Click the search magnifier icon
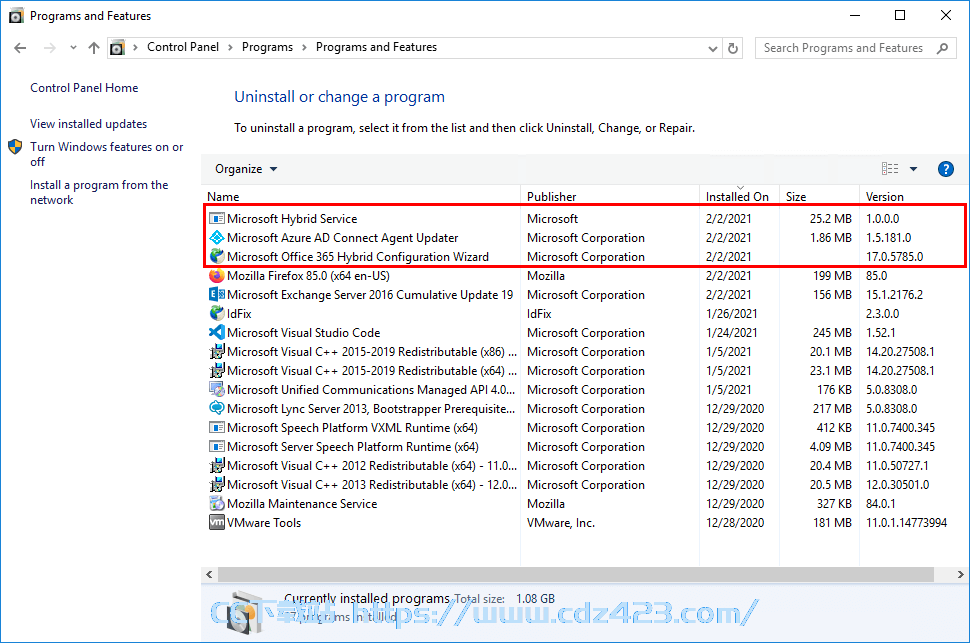Viewport: 970px width, 643px height. pos(942,48)
